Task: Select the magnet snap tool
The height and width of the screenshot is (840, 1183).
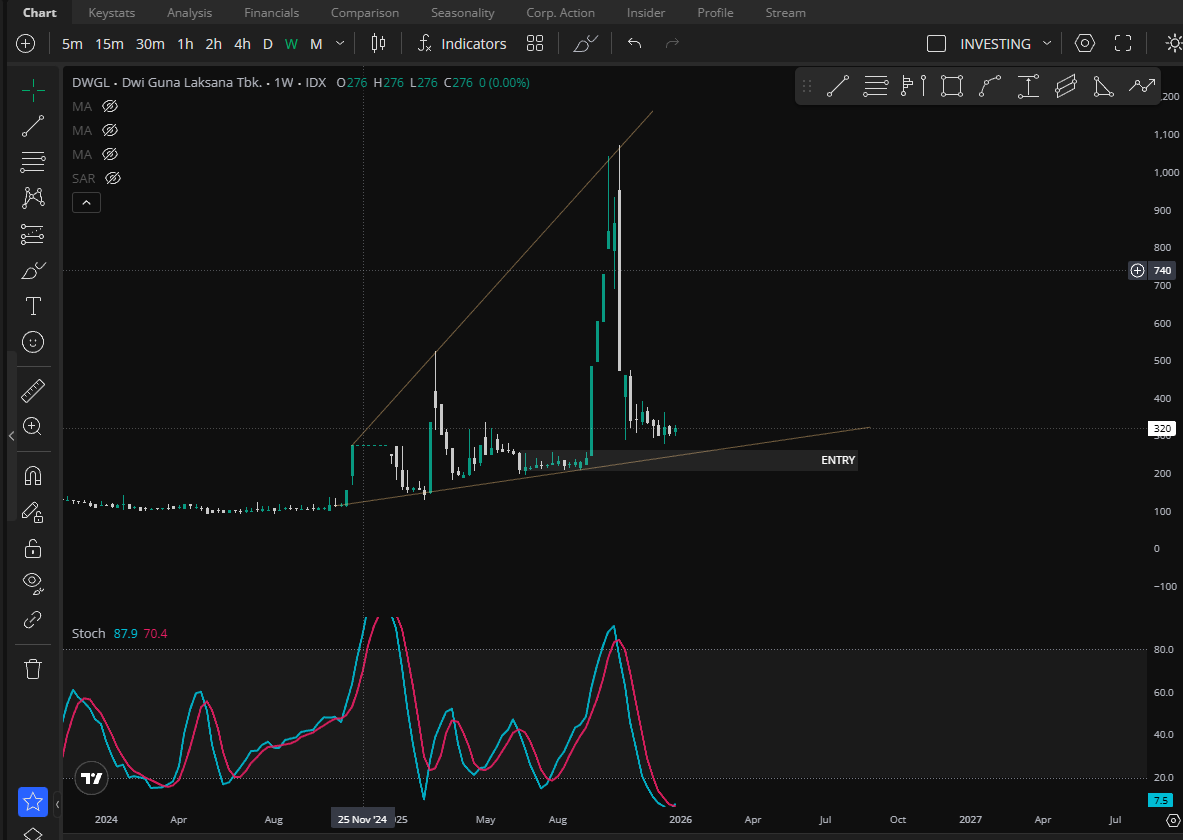Action: pyautogui.click(x=32, y=474)
